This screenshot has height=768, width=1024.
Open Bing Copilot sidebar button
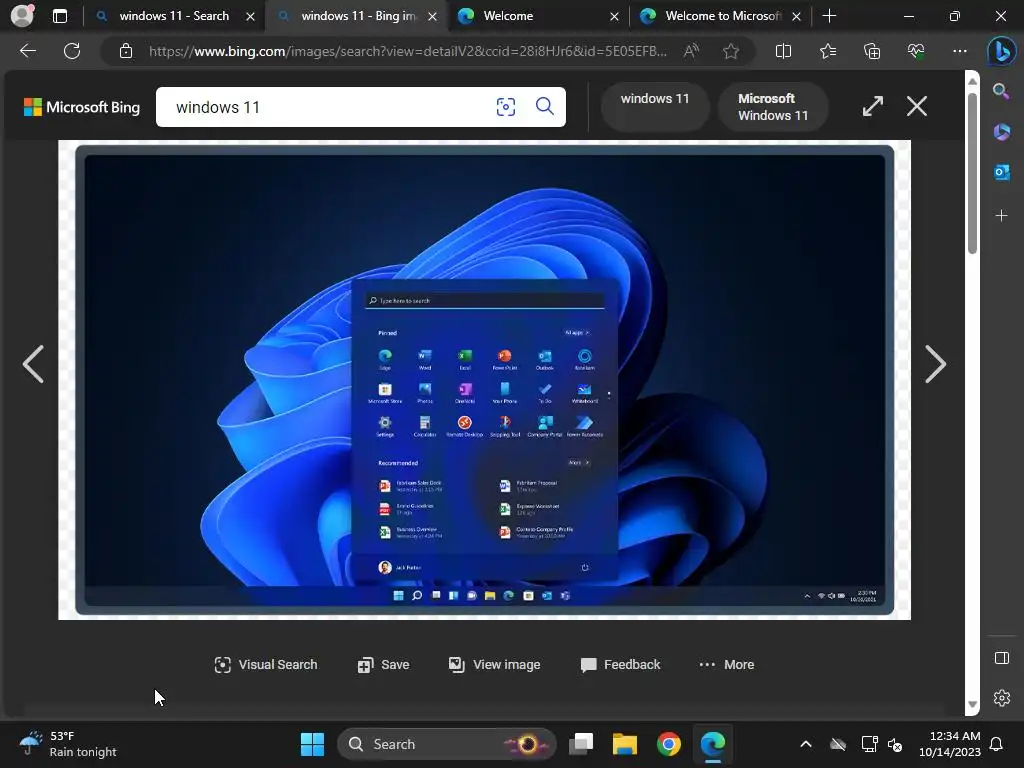(x=1001, y=51)
